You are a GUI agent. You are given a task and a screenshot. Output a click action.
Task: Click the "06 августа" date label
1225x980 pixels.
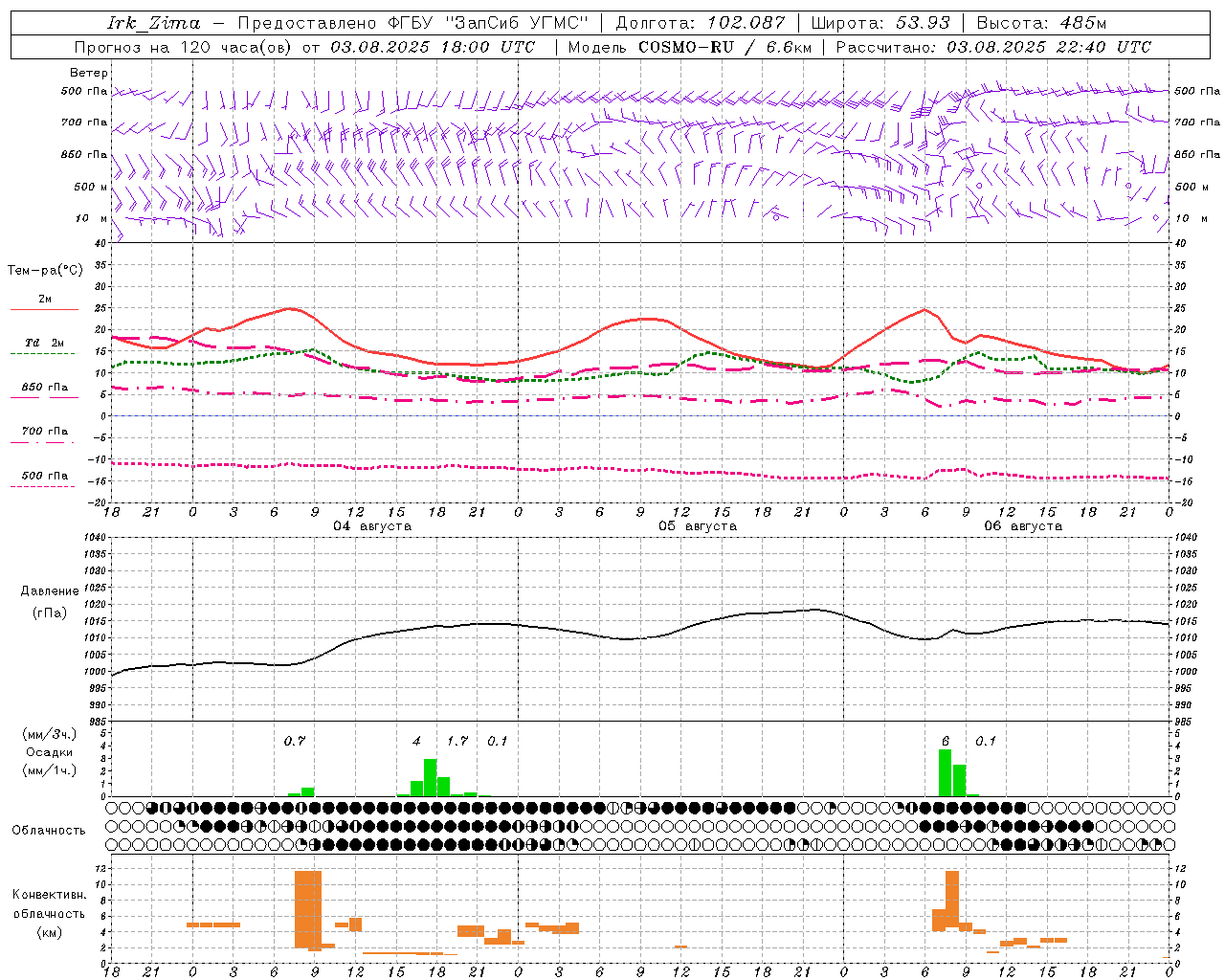pos(1023,526)
